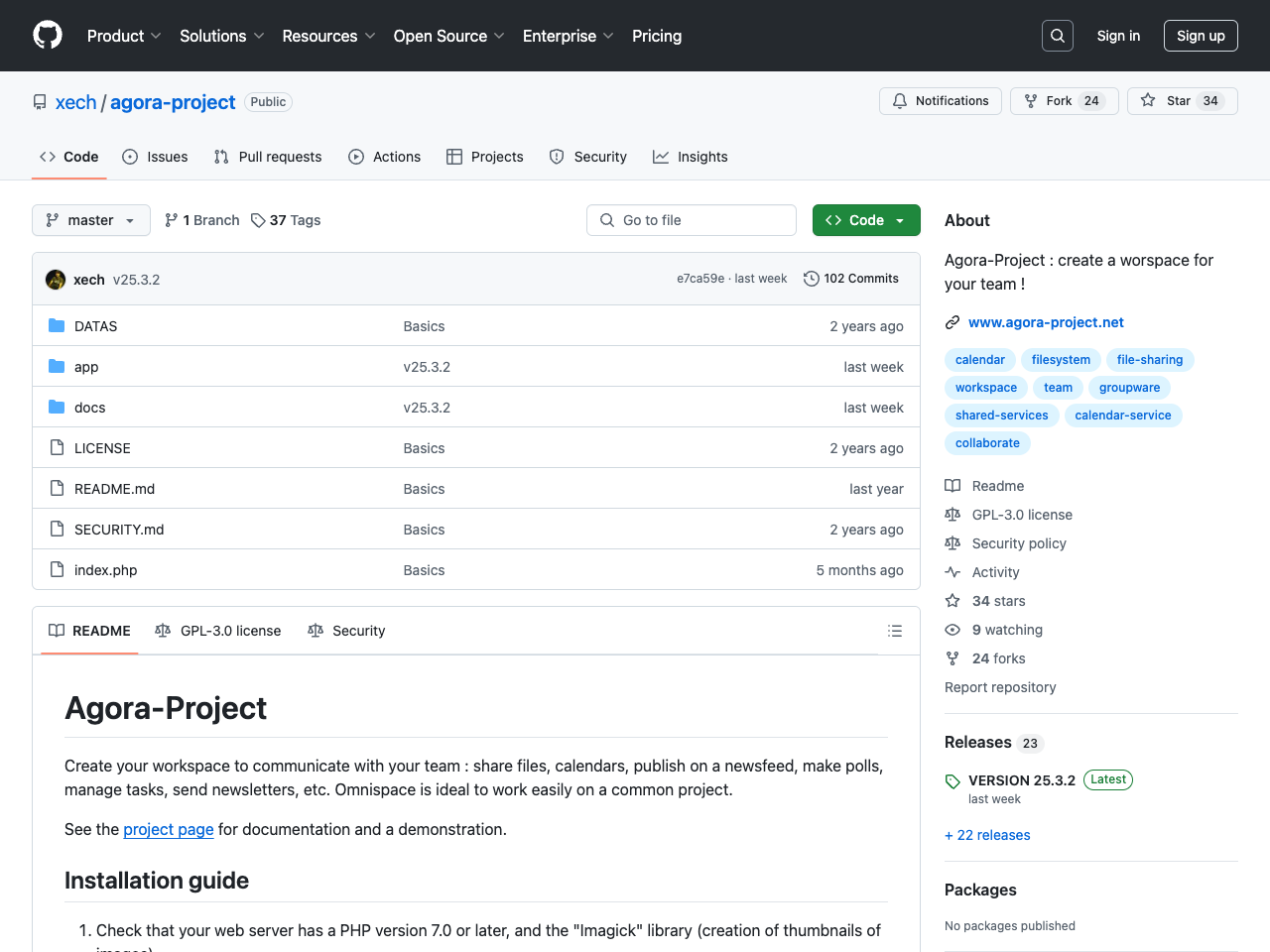Click the eye icon beside 9 watching
The width and height of the screenshot is (1270, 952).
tap(952, 630)
